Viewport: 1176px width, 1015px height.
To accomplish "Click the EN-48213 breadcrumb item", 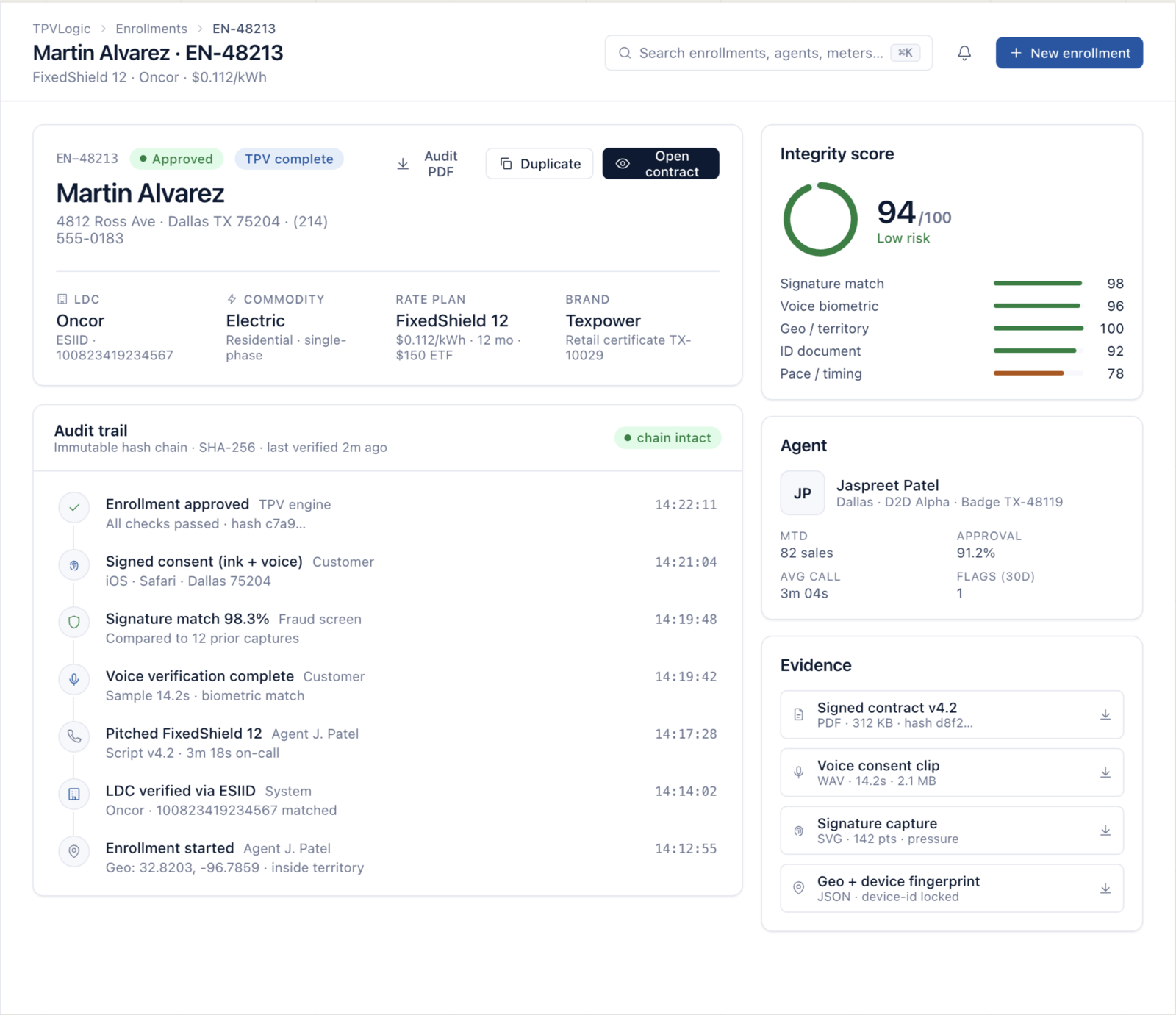I will coord(244,29).
